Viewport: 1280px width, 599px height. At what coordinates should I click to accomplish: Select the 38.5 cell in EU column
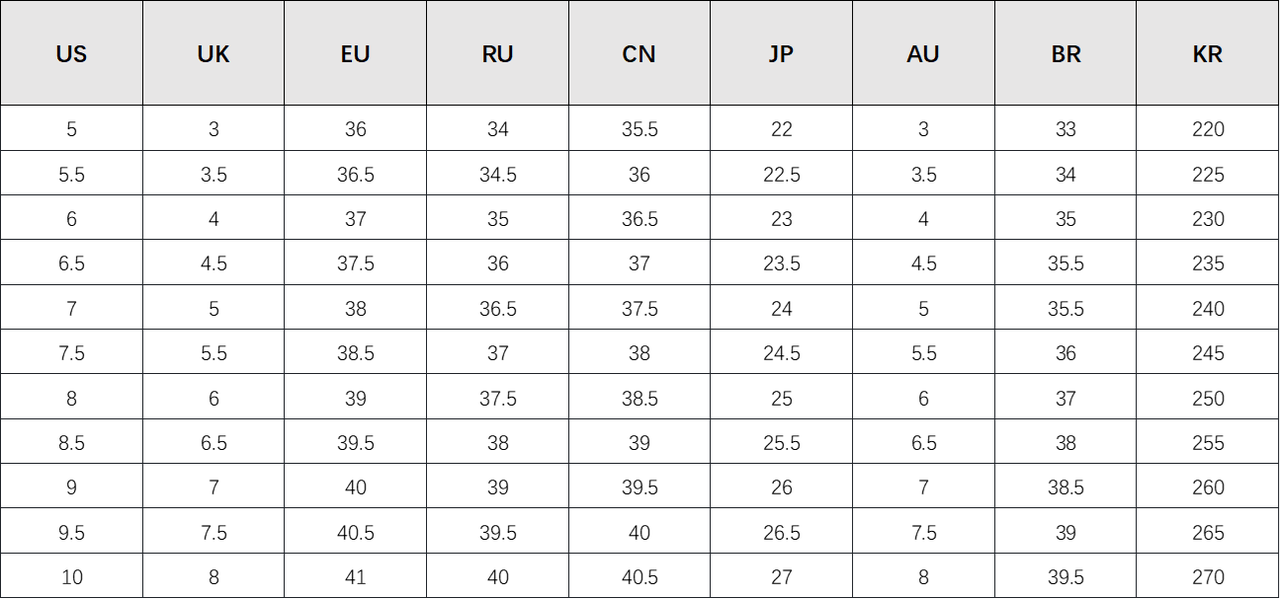tap(355, 353)
